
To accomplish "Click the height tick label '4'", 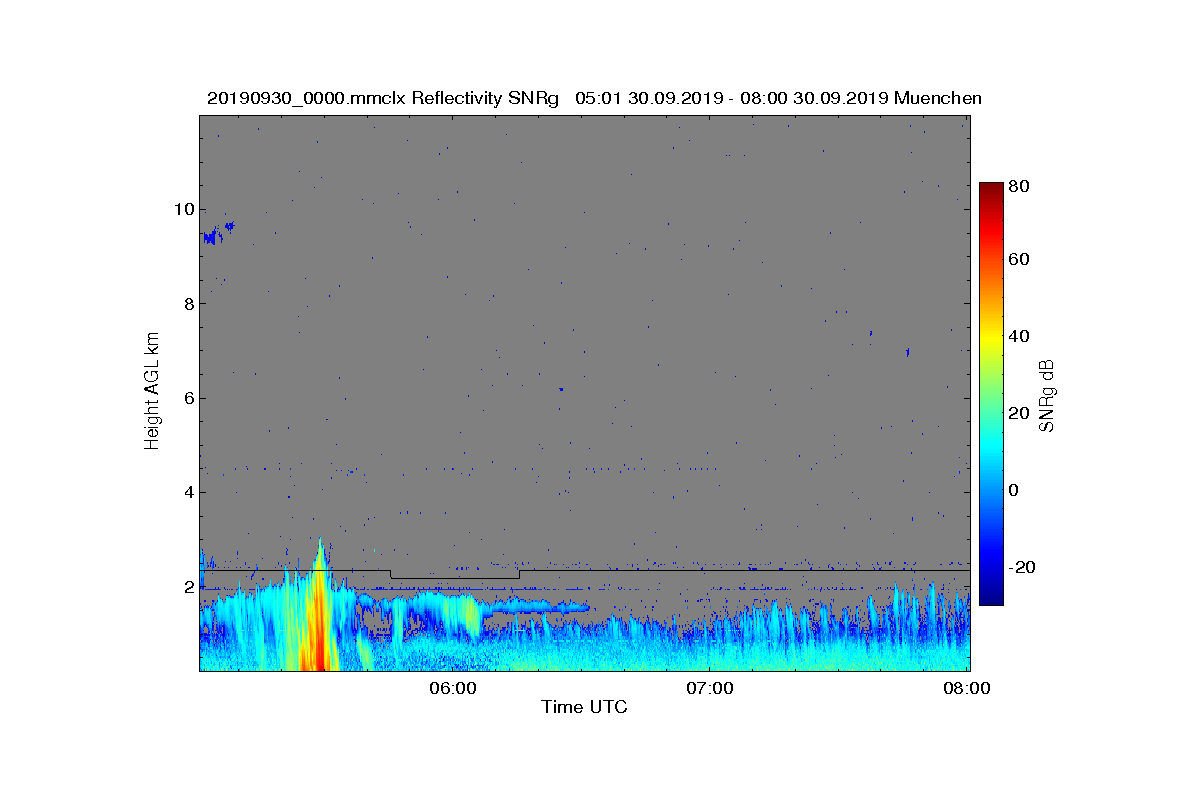I will point(187,492).
